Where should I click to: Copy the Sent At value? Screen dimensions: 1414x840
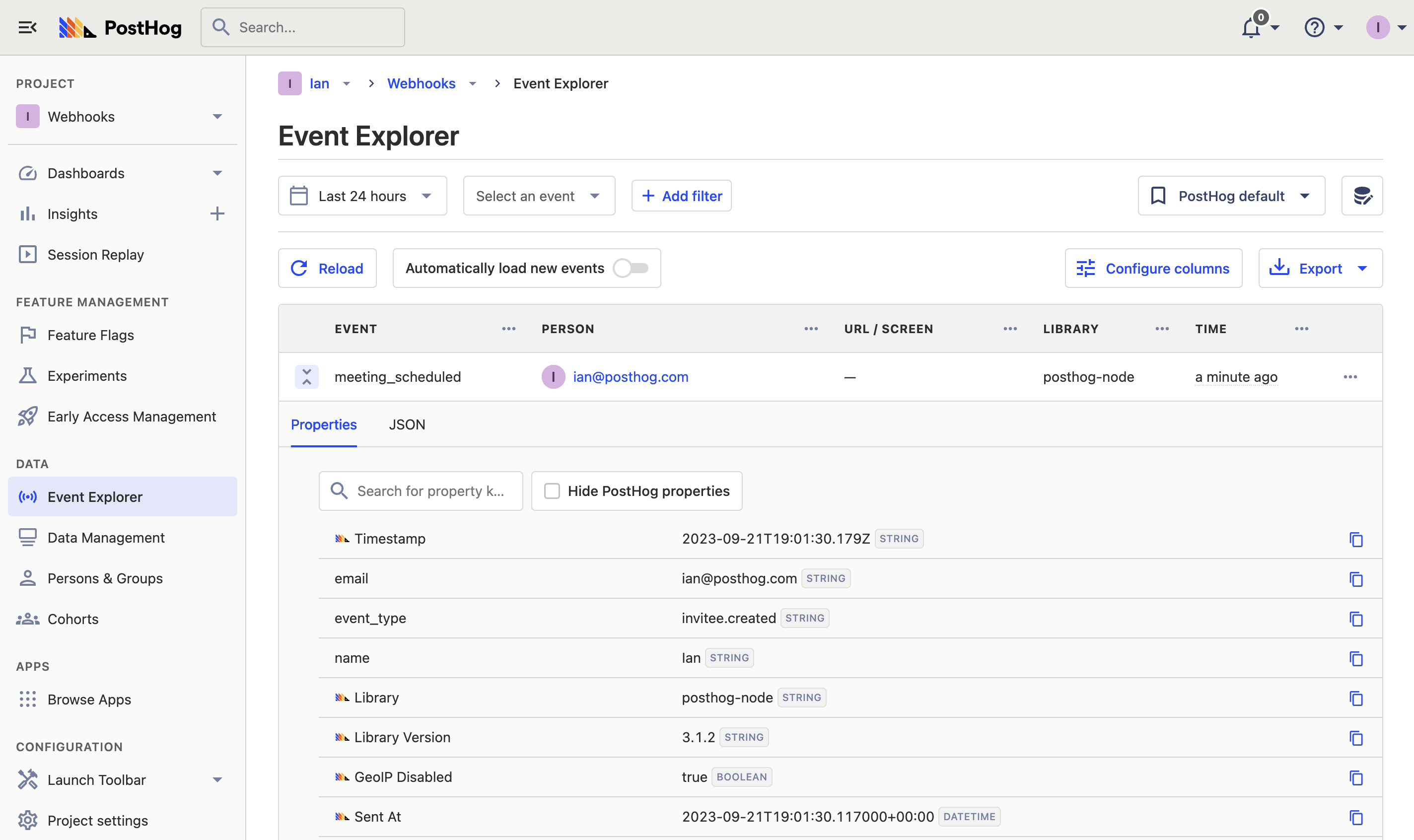tap(1356, 817)
